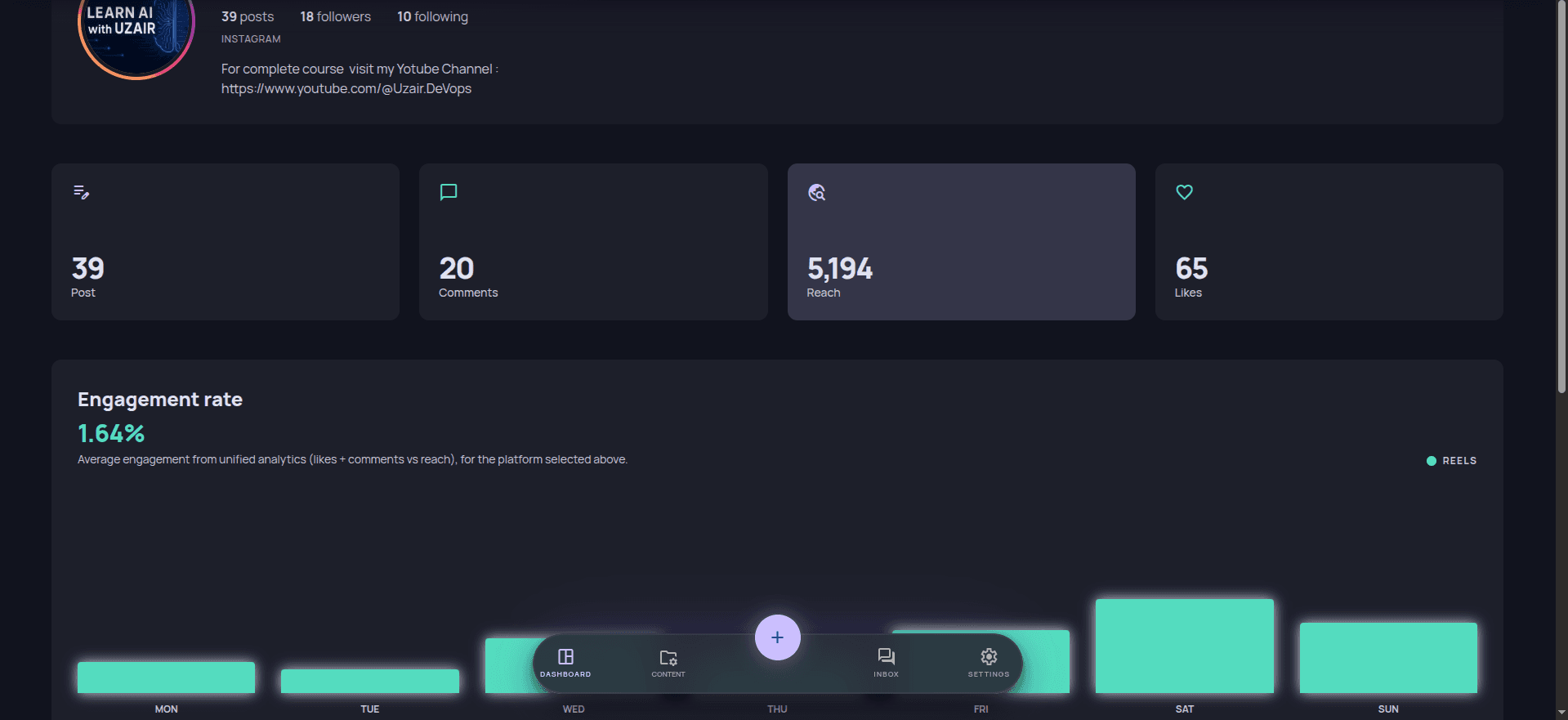Click the scrollbar down arrow

tap(1561, 713)
